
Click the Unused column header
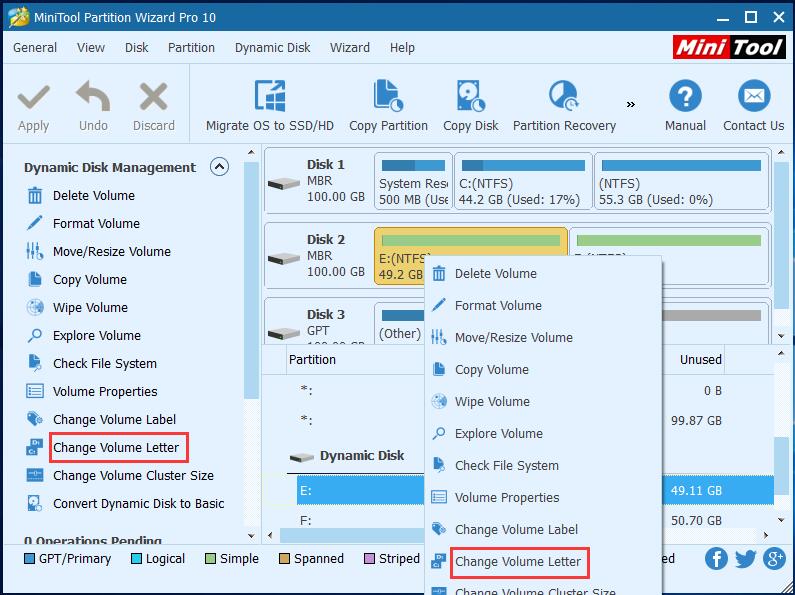[x=700, y=359]
